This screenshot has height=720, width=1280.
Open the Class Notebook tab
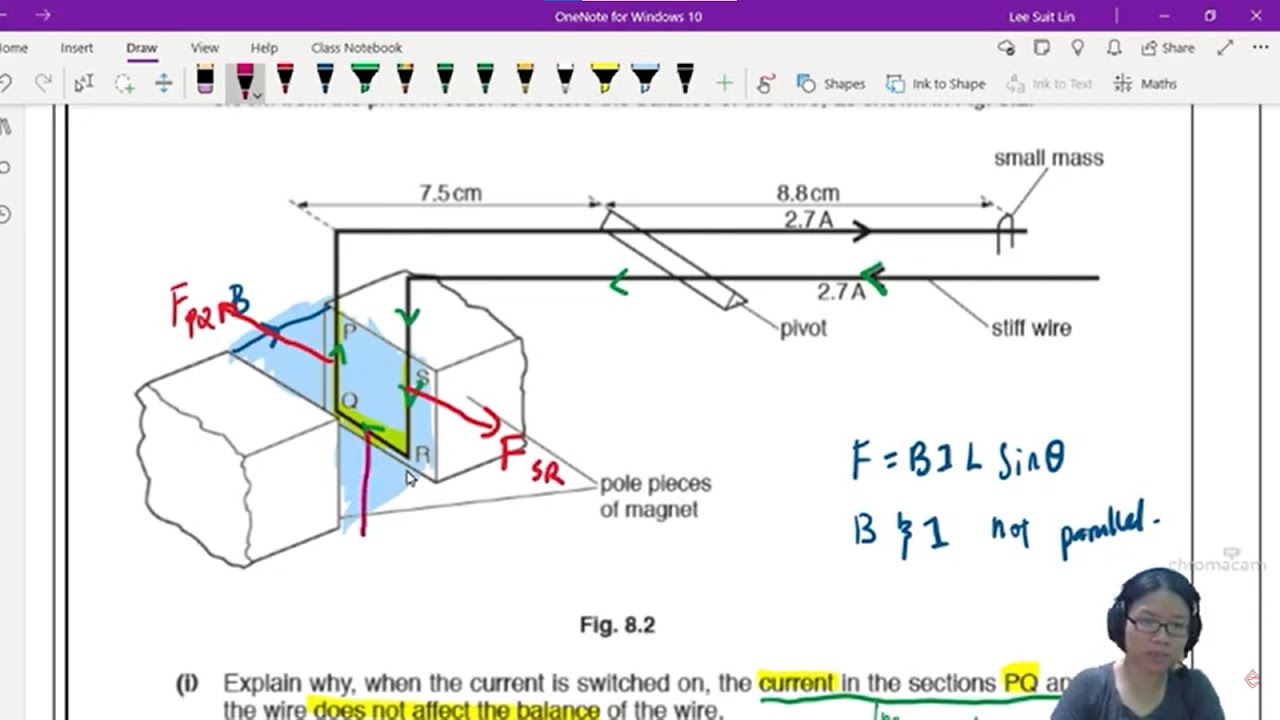pyautogui.click(x=356, y=47)
